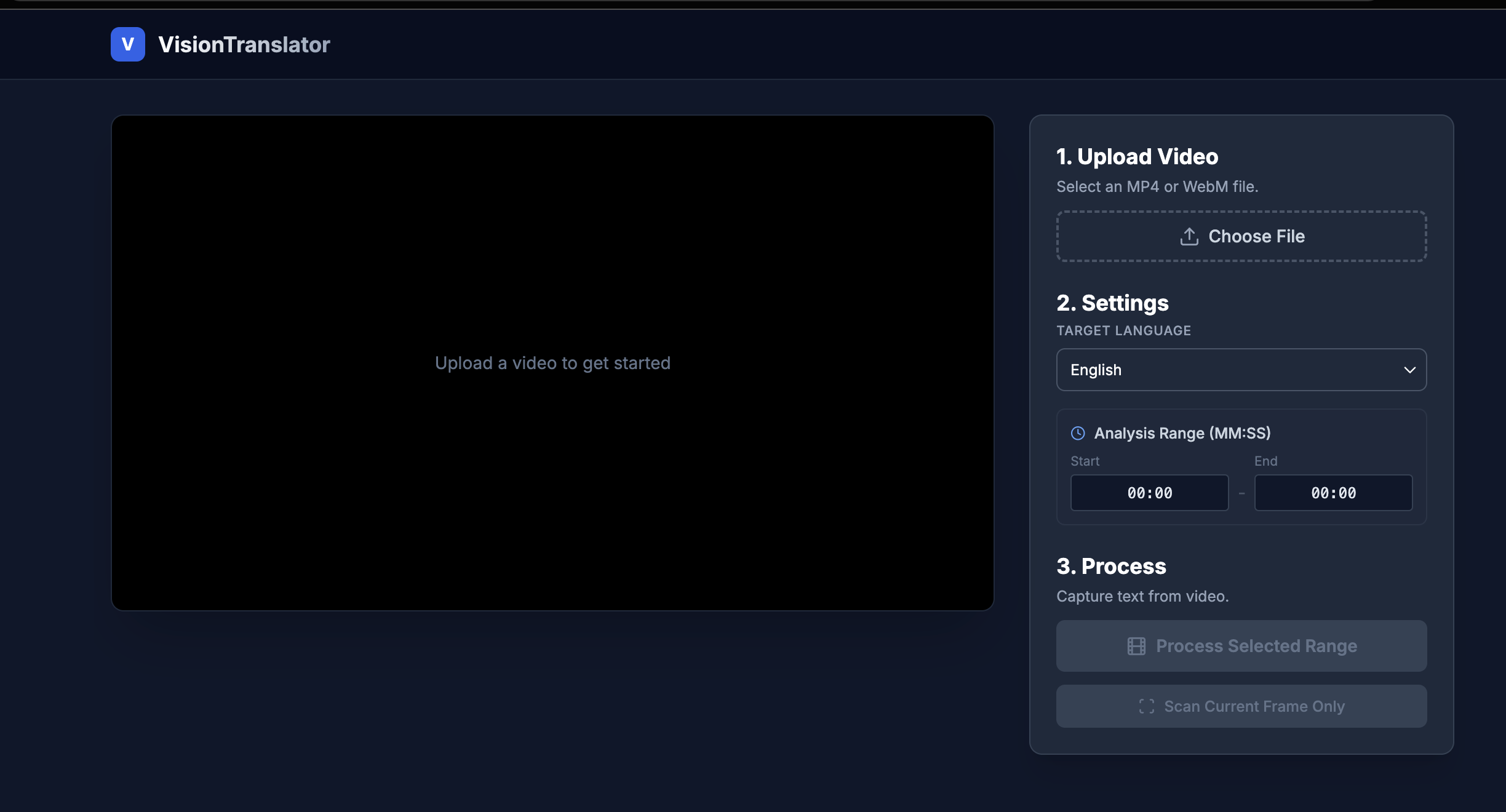Screen dimensions: 1506x812
Task: Click the blue V logo icon
Action: (128, 44)
